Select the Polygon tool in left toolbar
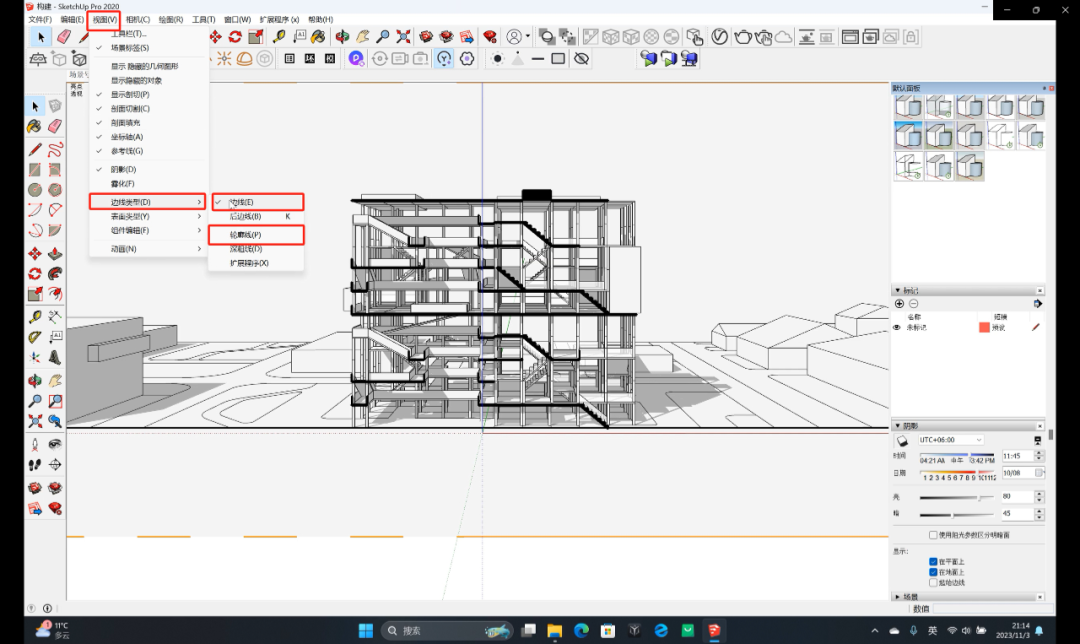 tap(55, 189)
